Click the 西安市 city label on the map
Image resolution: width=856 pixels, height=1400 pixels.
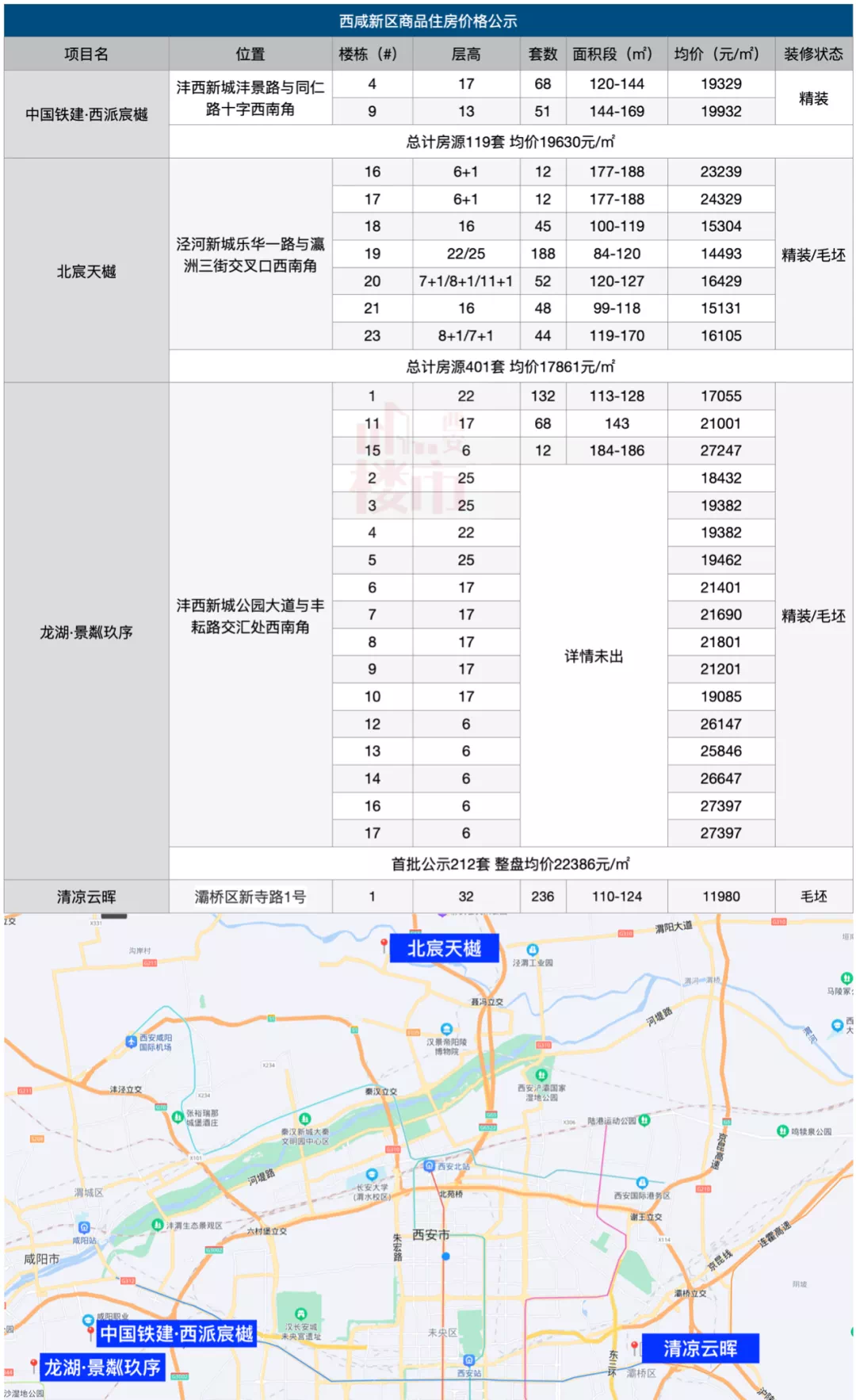tap(431, 1235)
